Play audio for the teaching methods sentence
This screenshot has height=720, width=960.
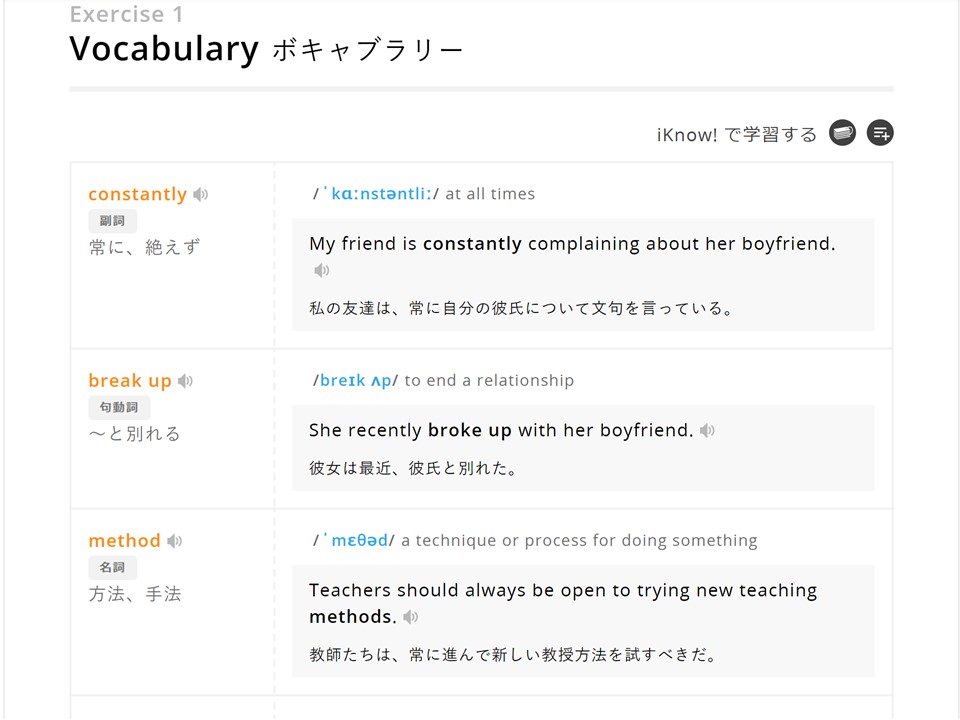(410, 617)
